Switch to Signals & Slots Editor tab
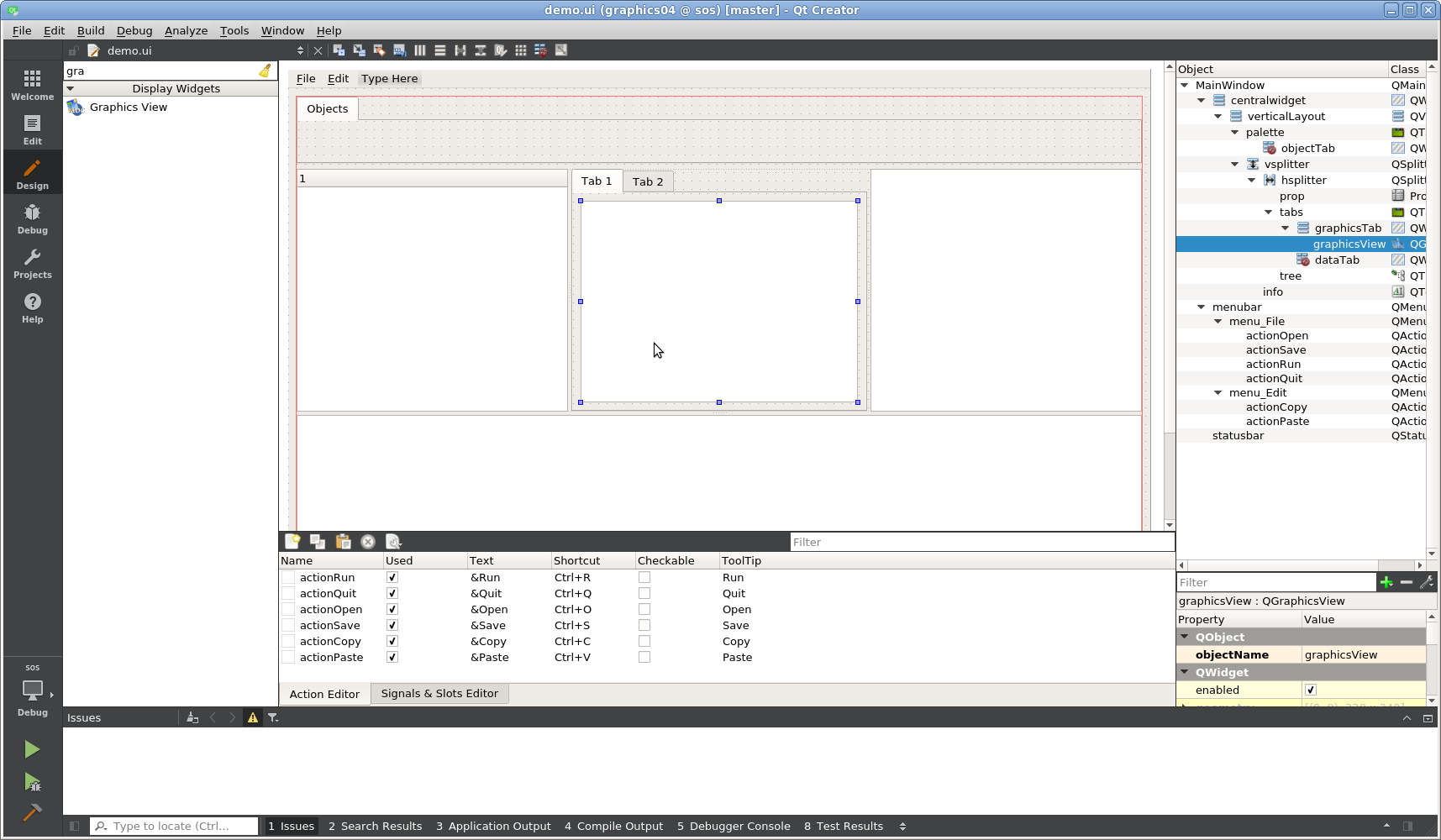The height and width of the screenshot is (840, 1441). 439,693
